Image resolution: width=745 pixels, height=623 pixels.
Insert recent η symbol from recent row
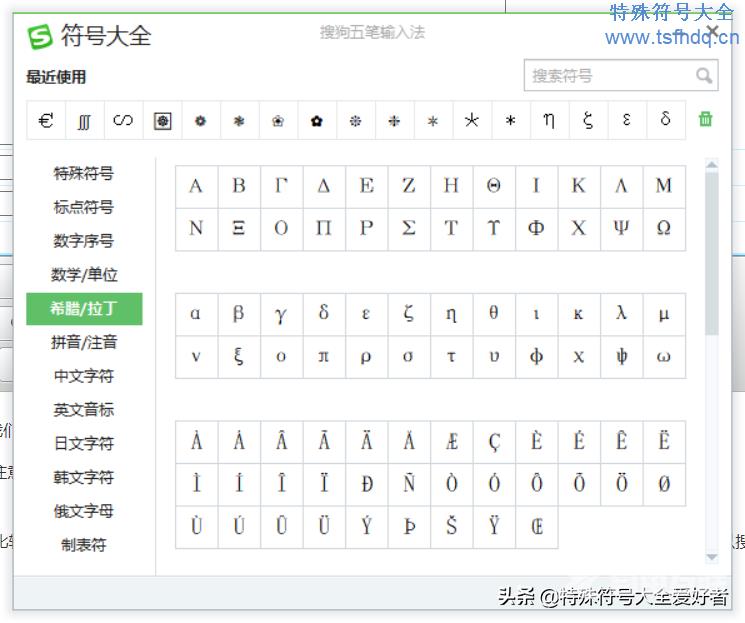[549, 120]
